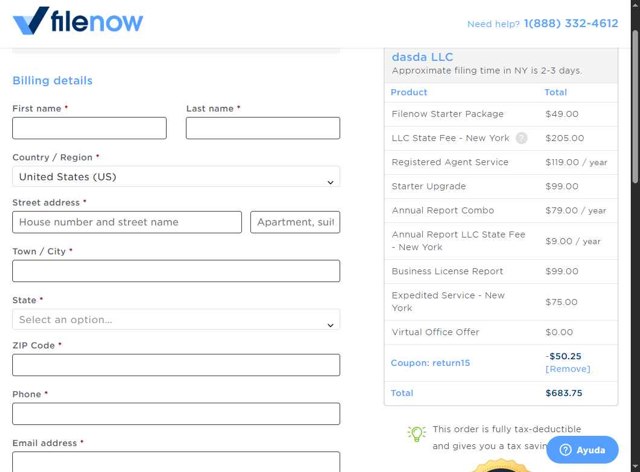Focus the Phone field
The image size is (640, 472).
(176, 414)
